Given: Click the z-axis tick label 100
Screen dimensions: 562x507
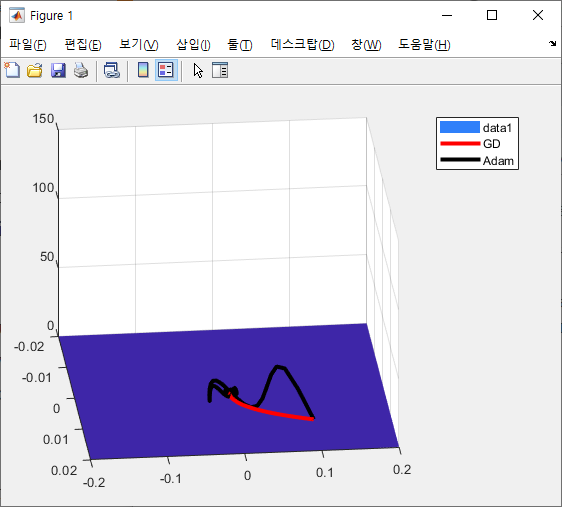Looking at the screenshot, I should tap(43, 188).
